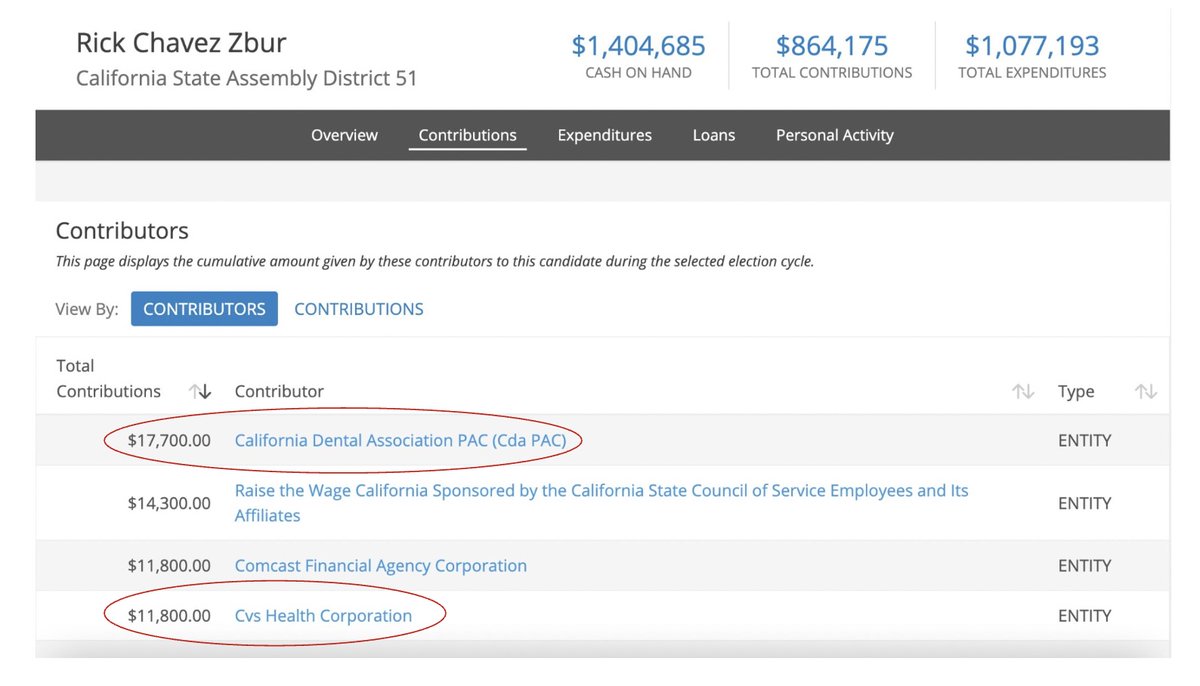Screen dimensions: 1200x686
Task: Click the Type column header
Action: [1076, 392]
